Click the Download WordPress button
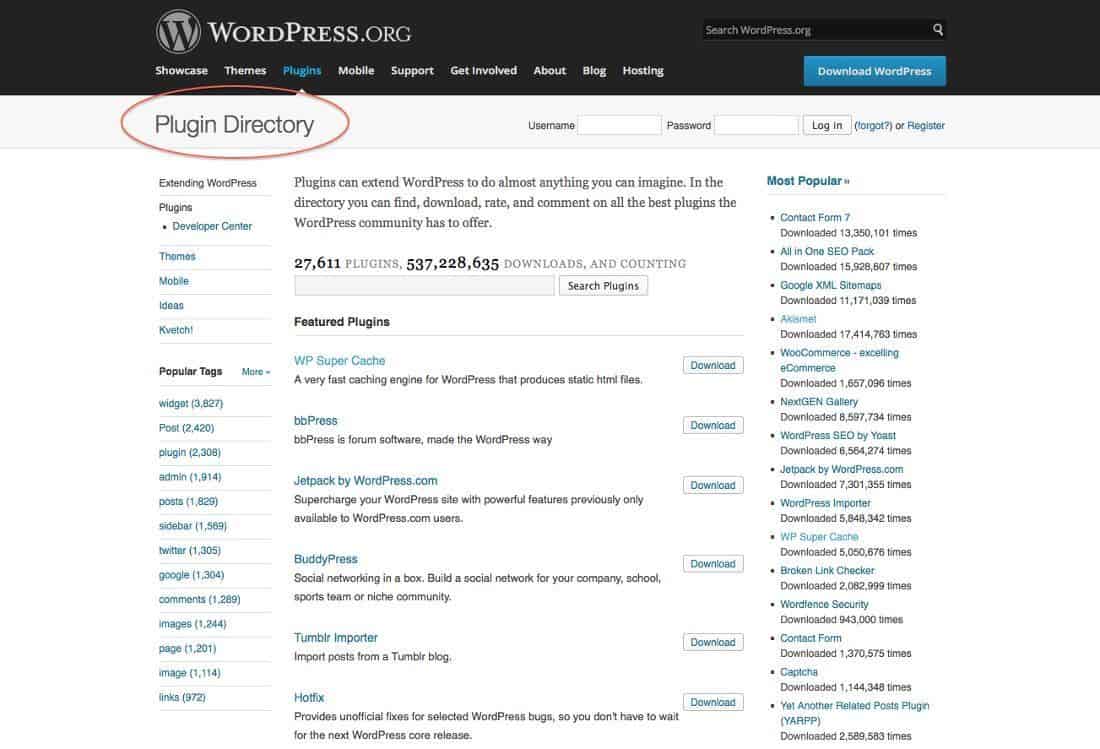This screenshot has height=749, width=1100. coord(874,71)
